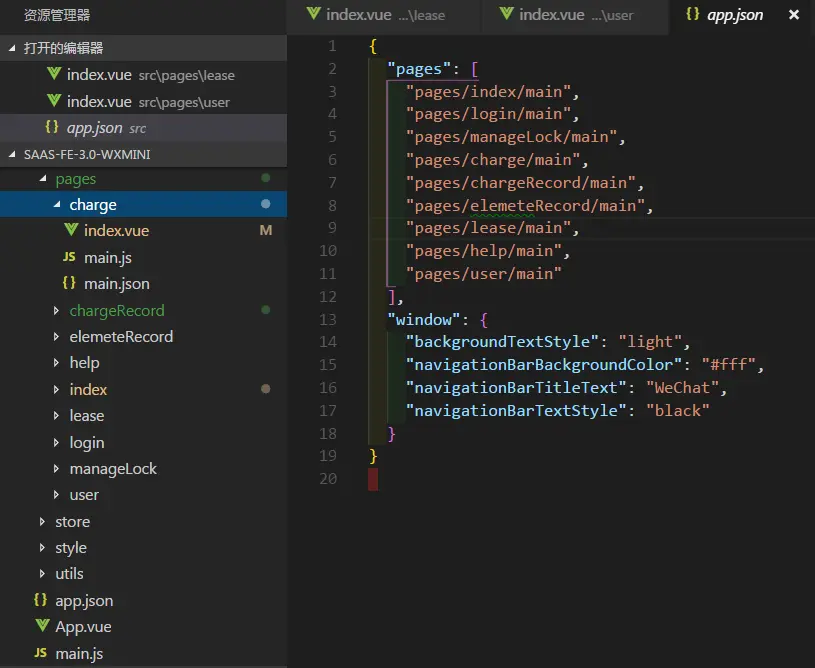815x668 pixels.
Task: Collapse the charge folder arrow
Action: pyautogui.click(x=57, y=204)
